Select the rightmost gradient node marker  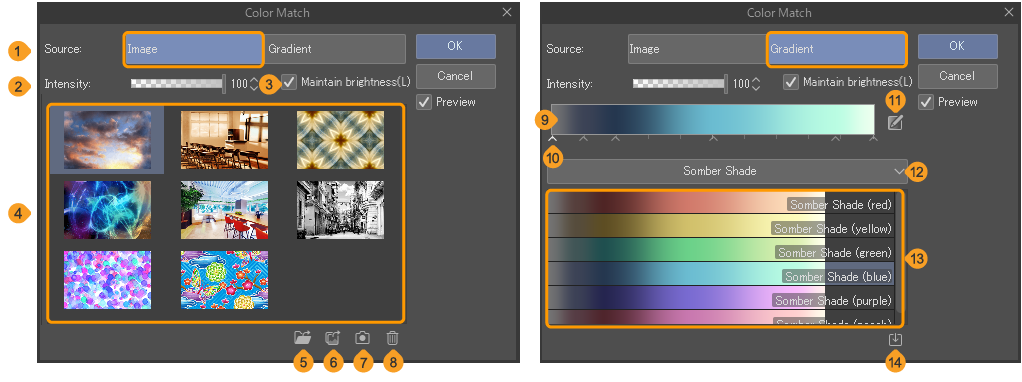click(873, 138)
